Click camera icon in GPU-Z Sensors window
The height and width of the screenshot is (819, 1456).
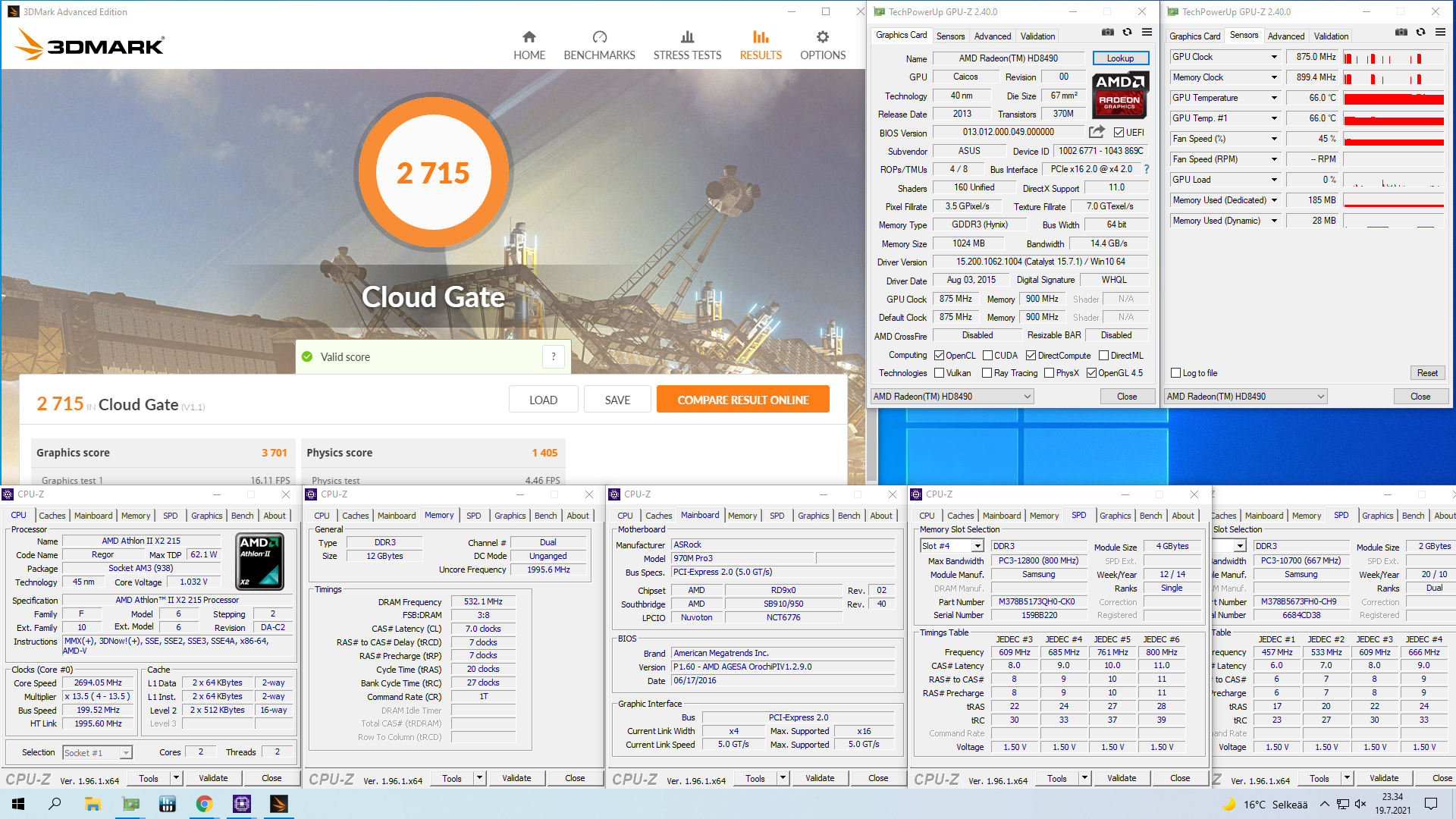click(1401, 32)
